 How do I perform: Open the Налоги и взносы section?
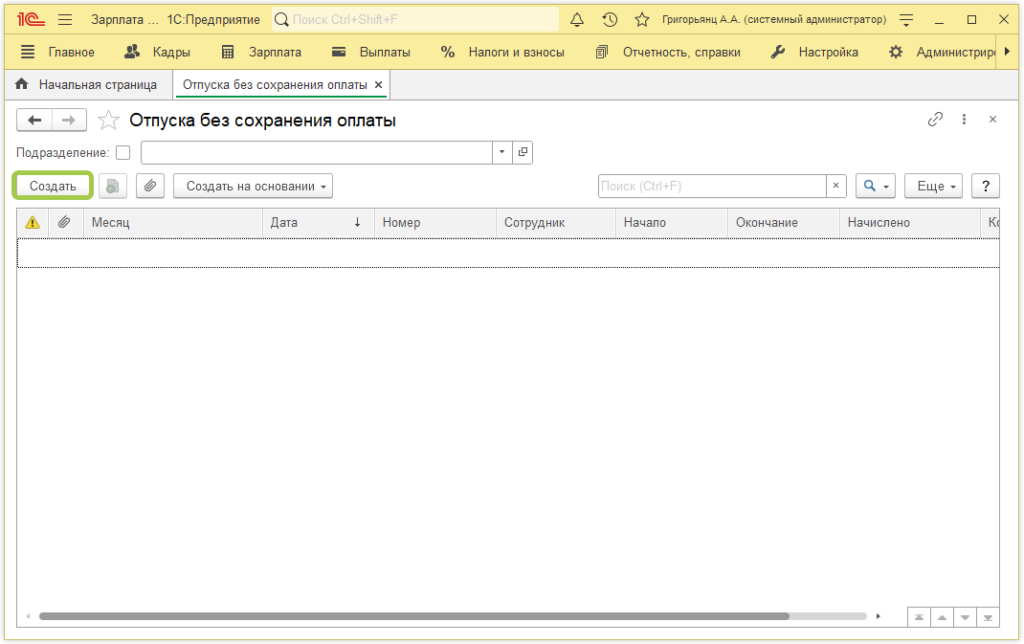pyautogui.click(x=503, y=52)
